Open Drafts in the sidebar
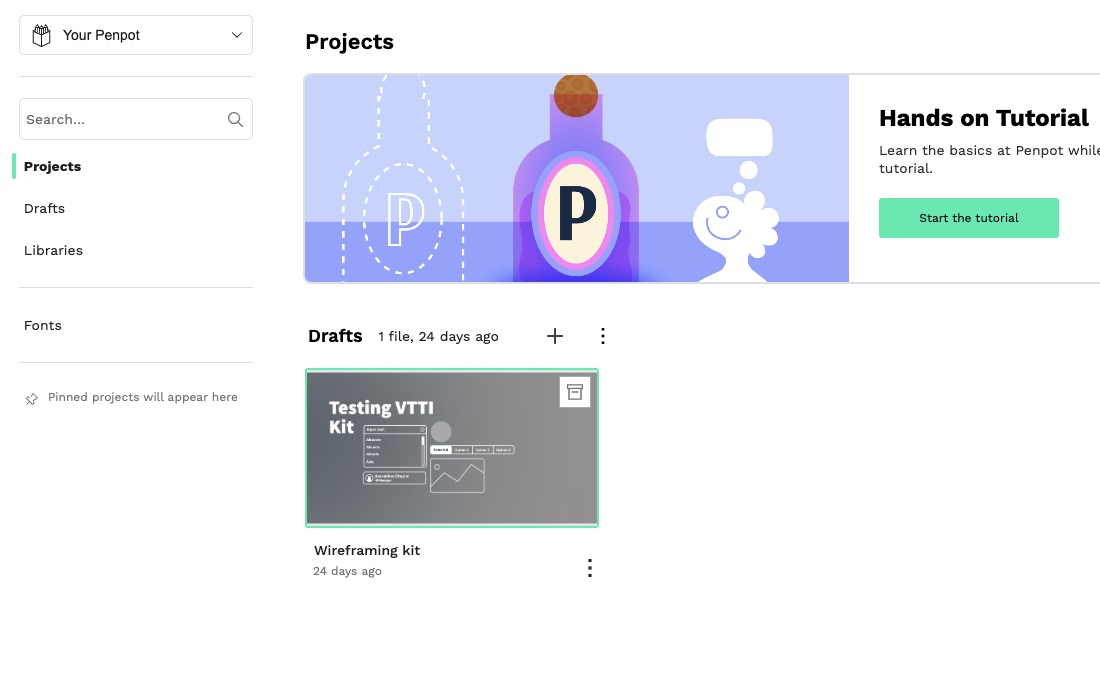 click(x=44, y=208)
